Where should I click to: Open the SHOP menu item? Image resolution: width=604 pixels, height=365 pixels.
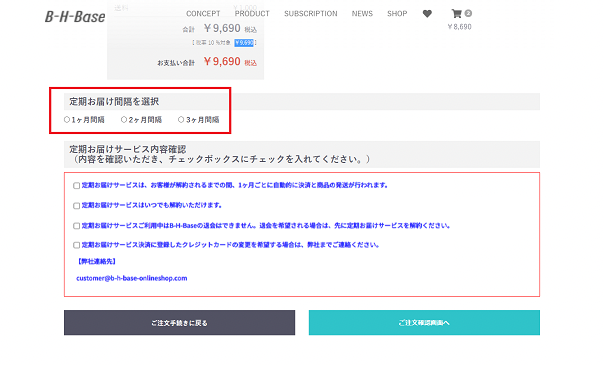click(397, 14)
